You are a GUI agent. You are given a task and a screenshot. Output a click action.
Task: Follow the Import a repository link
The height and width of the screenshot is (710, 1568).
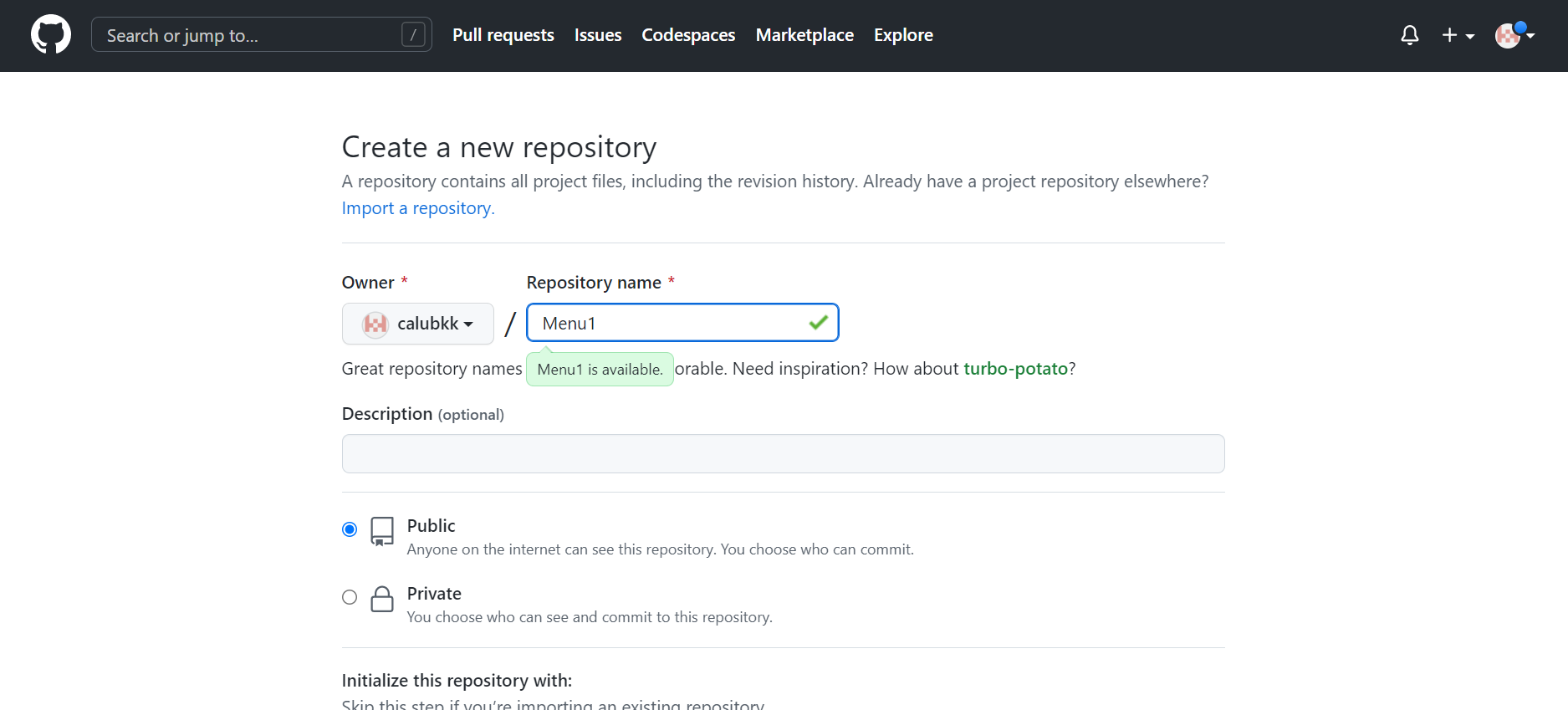[x=418, y=208]
